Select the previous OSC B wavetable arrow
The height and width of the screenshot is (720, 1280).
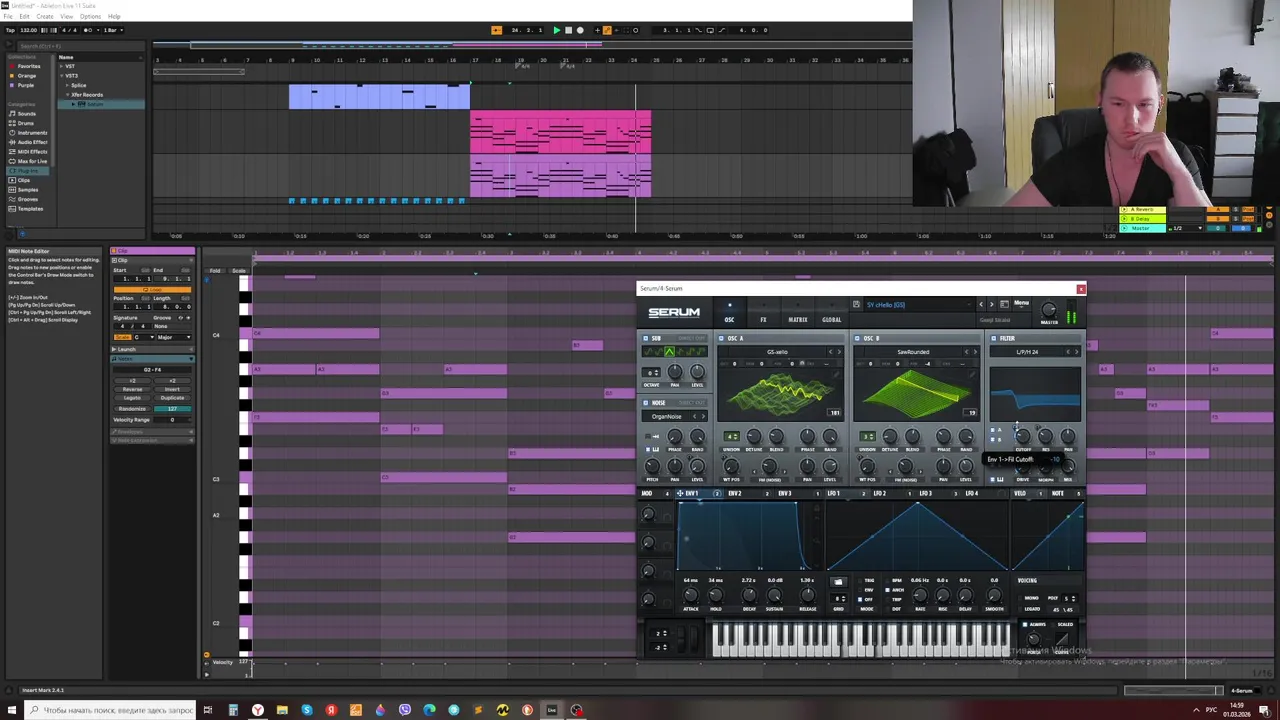967,352
